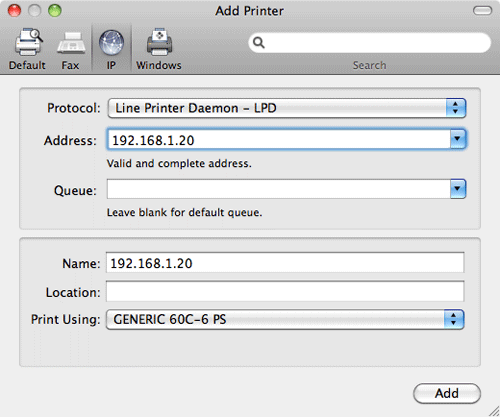Click the Default label in toolbar
Viewport: 500px width, 417px height.
click(x=27, y=65)
